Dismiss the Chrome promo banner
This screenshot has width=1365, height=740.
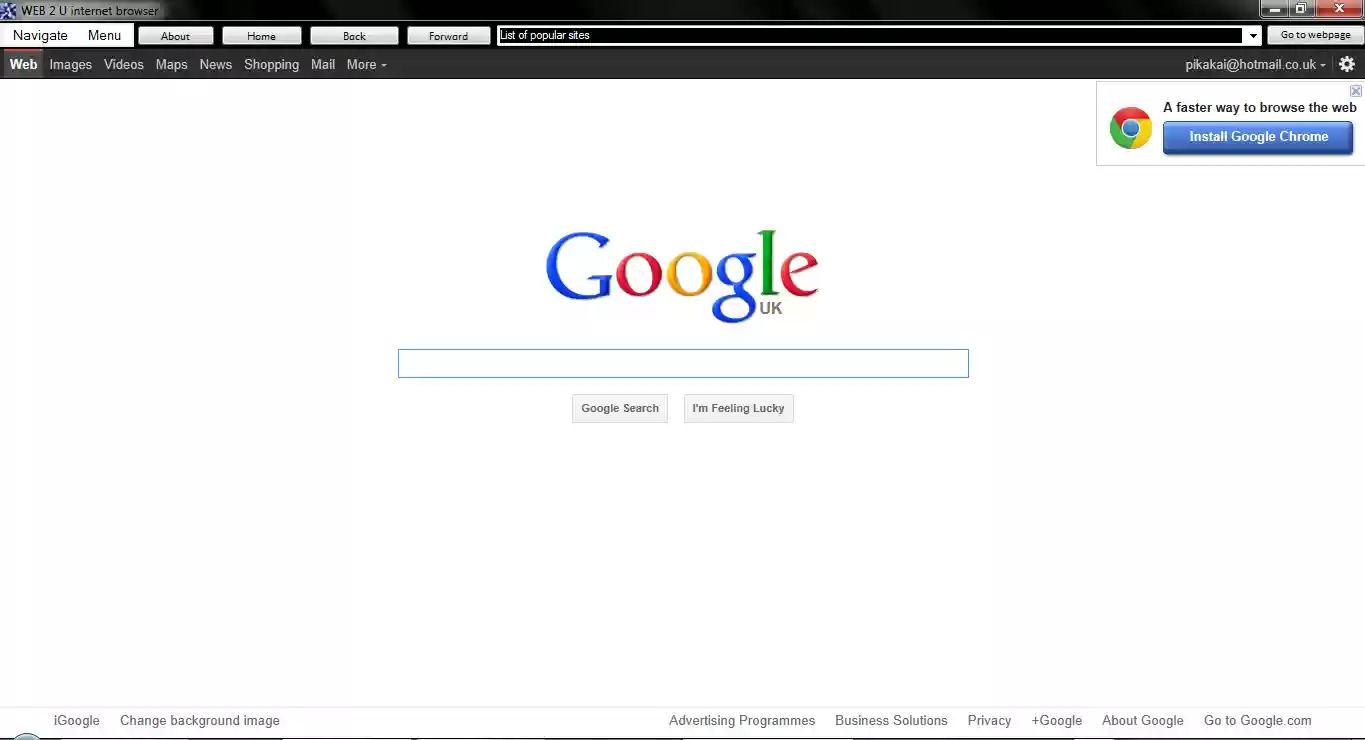coord(1356,90)
